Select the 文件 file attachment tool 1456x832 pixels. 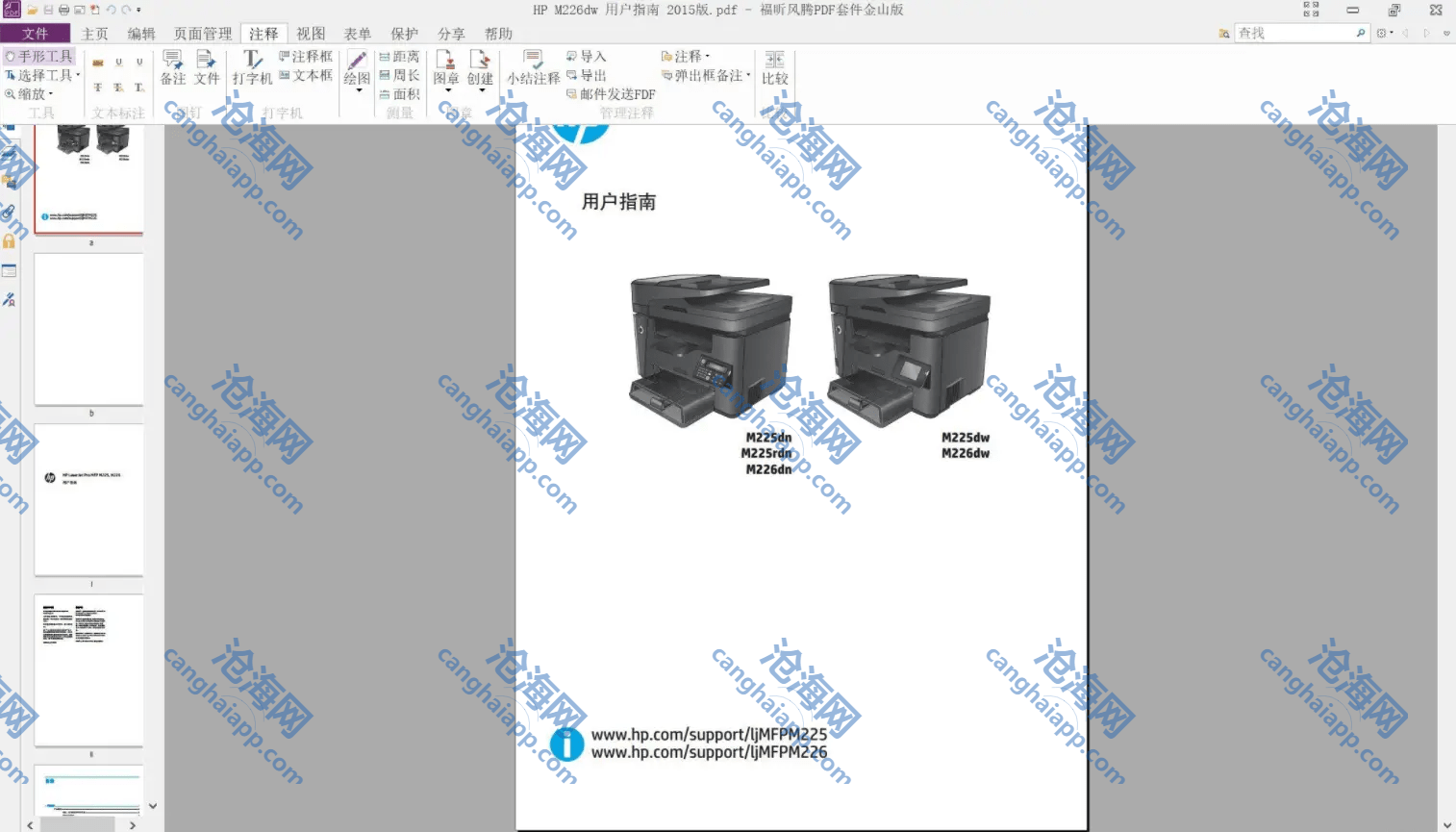click(x=207, y=67)
